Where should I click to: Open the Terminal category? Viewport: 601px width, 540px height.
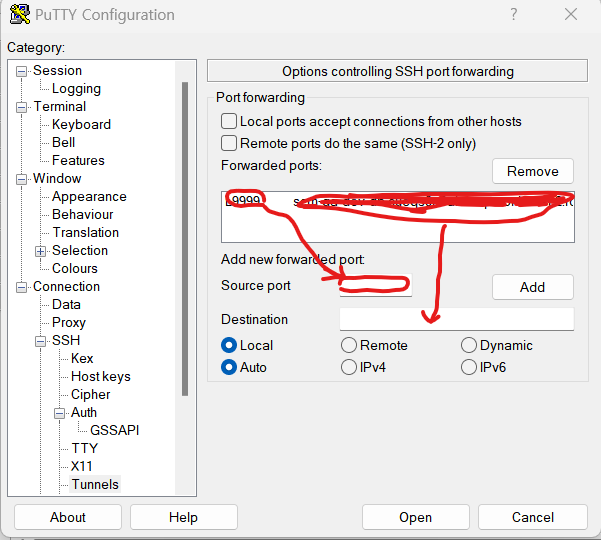[x=59, y=106]
